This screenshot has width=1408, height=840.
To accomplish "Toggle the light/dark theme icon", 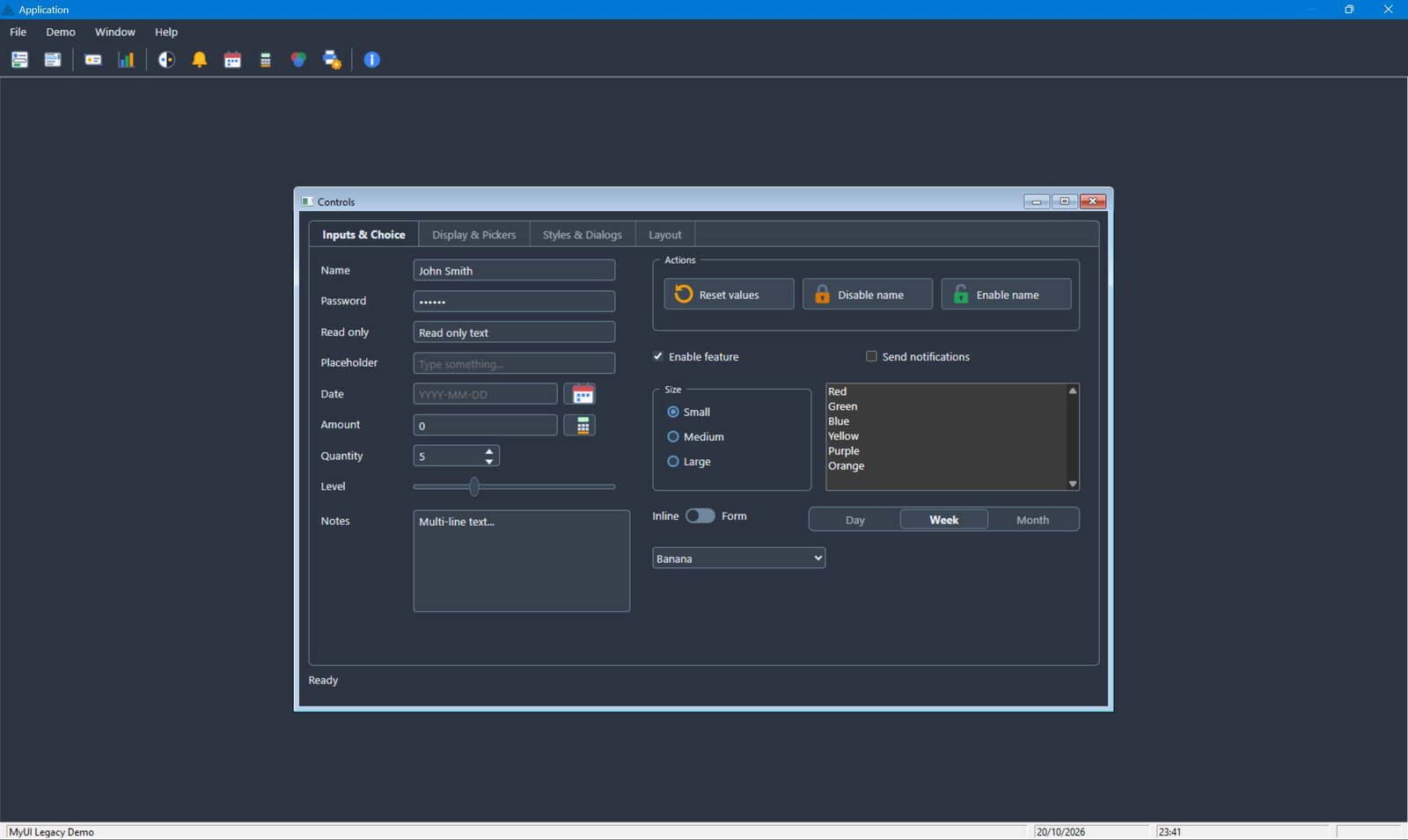I will [x=166, y=60].
